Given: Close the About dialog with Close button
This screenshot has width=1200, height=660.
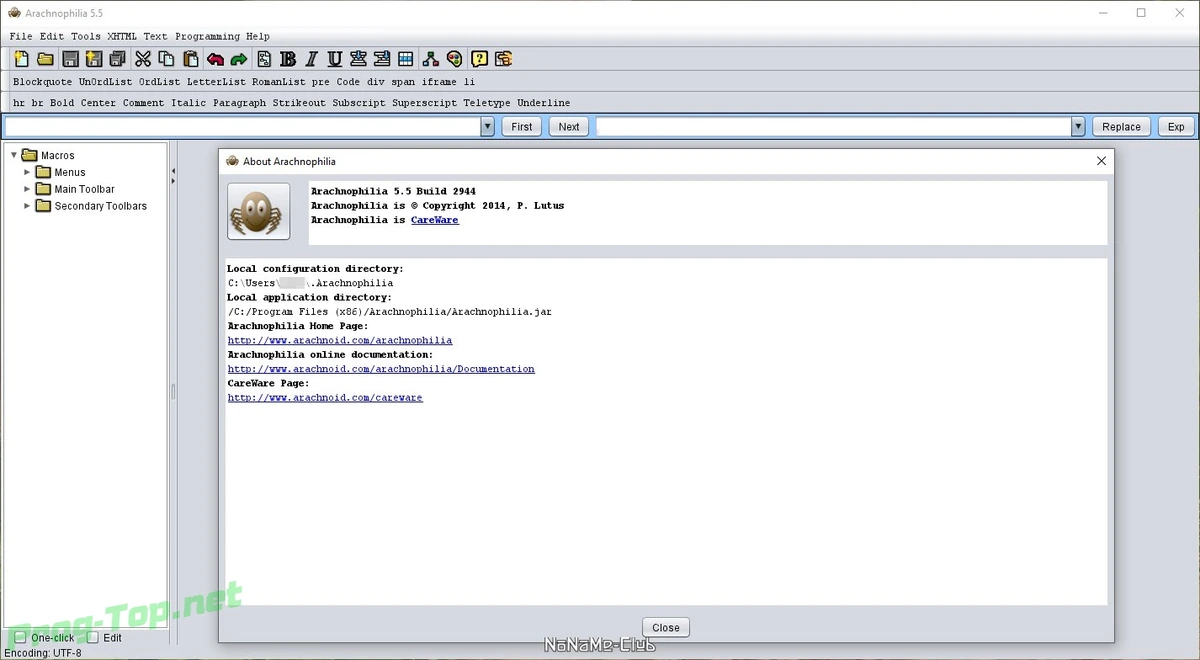Looking at the screenshot, I should pyautogui.click(x=666, y=628).
